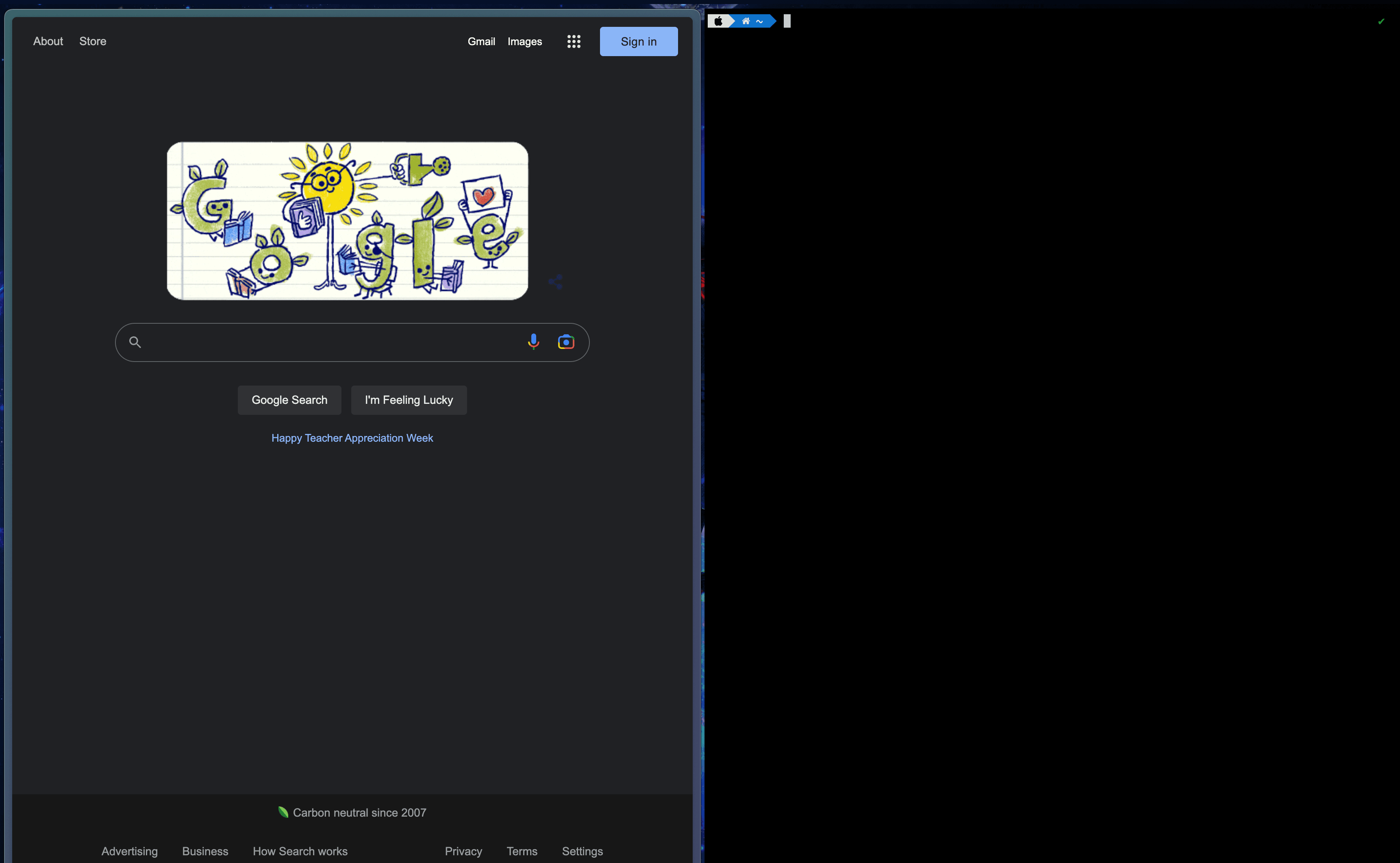
Task: Click the green checkmark status in terminal
Action: tap(1380, 22)
